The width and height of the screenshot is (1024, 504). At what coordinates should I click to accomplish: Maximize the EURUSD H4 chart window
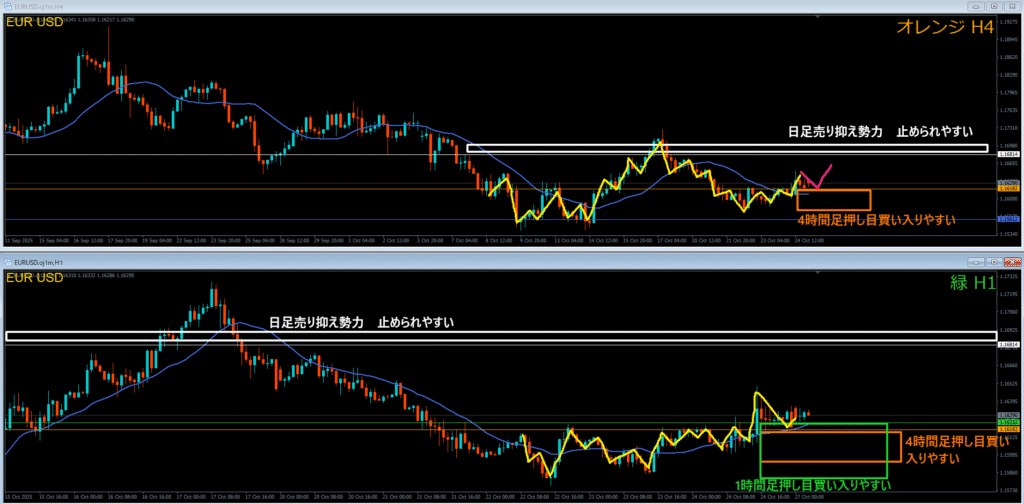point(995,5)
